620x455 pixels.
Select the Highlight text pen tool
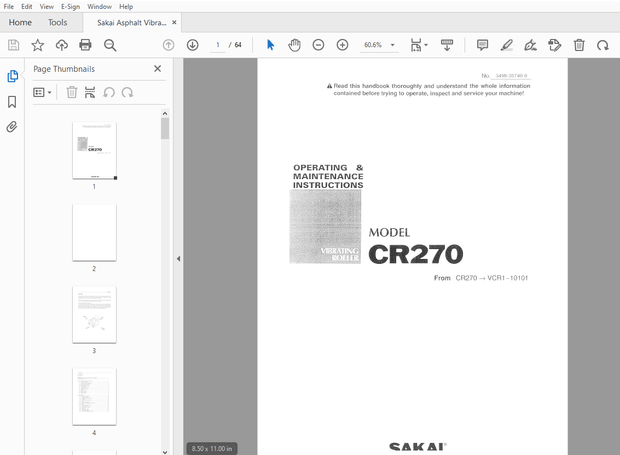[x=507, y=45]
